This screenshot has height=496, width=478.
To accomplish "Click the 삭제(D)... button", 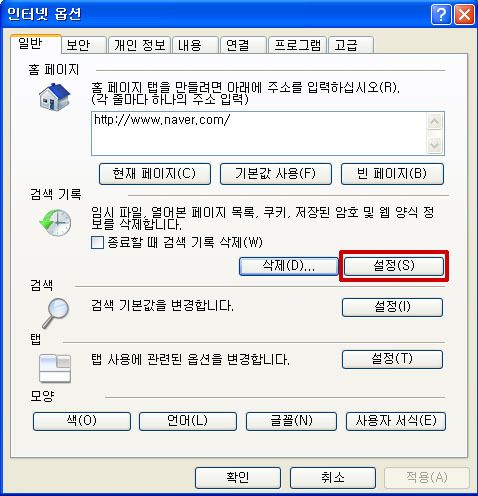I will click(289, 266).
